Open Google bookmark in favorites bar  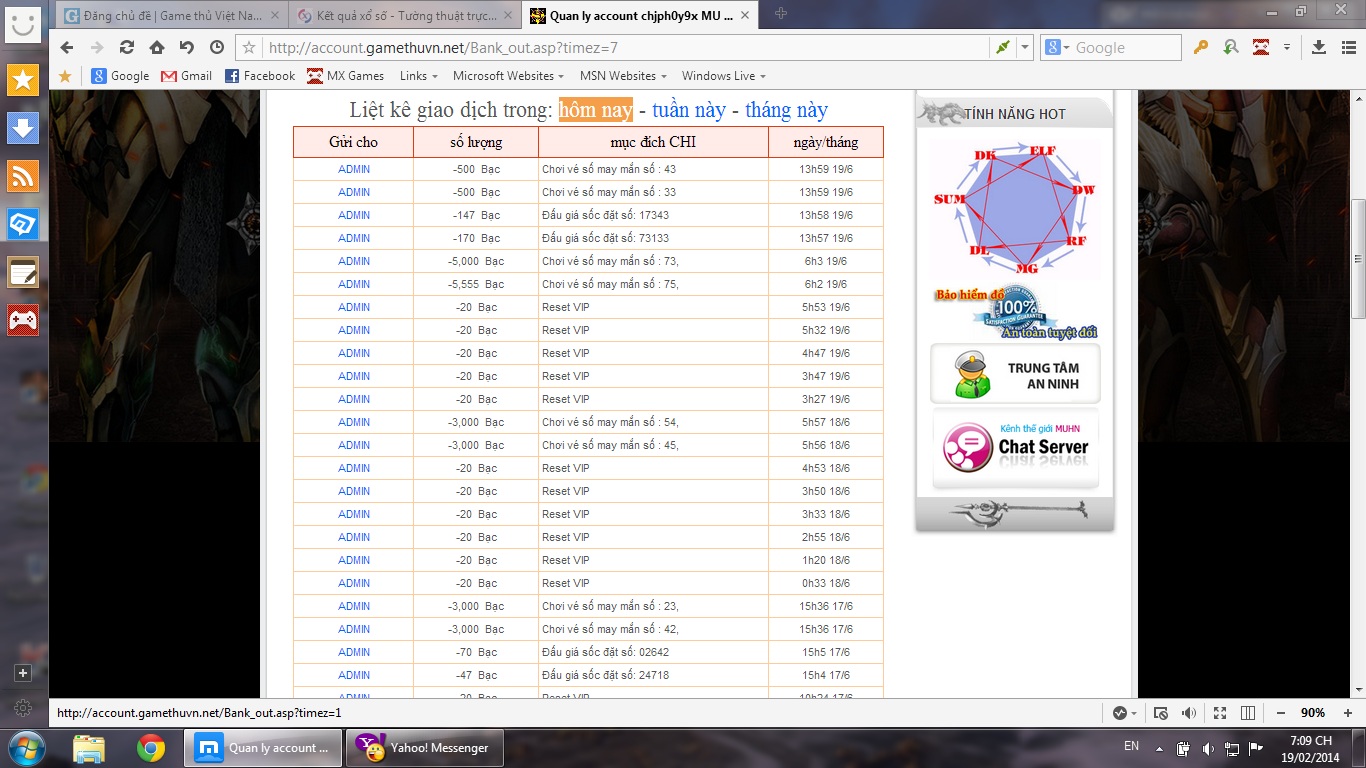tap(120, 76)
